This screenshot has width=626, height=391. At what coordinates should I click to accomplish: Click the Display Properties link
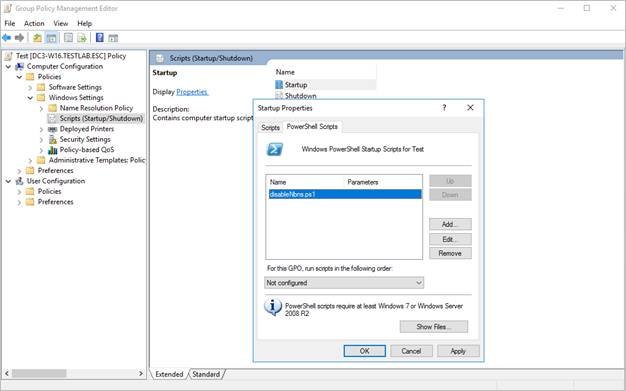pos(192,92)
